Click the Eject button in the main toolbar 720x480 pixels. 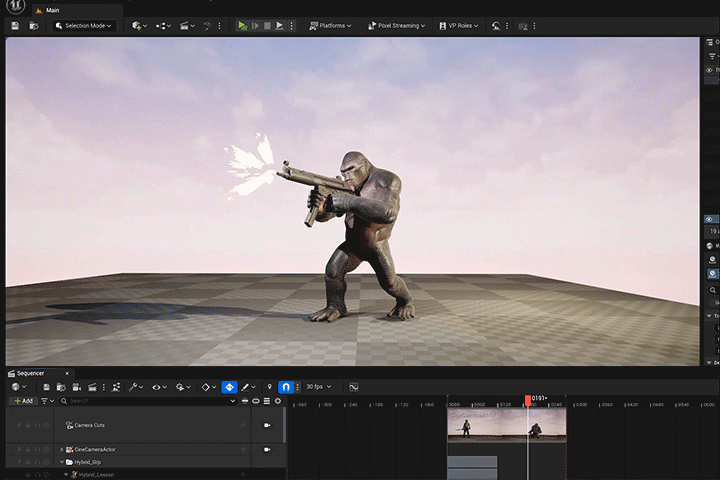(279, 26)
